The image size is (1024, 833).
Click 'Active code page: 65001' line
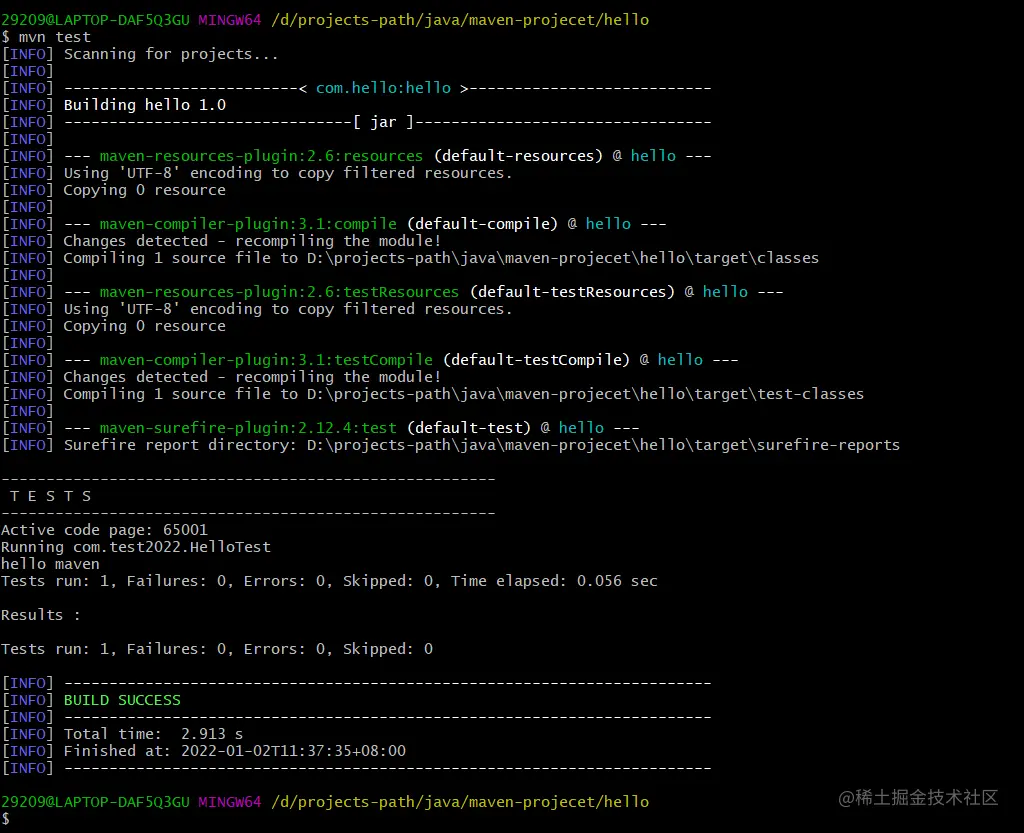104,530
